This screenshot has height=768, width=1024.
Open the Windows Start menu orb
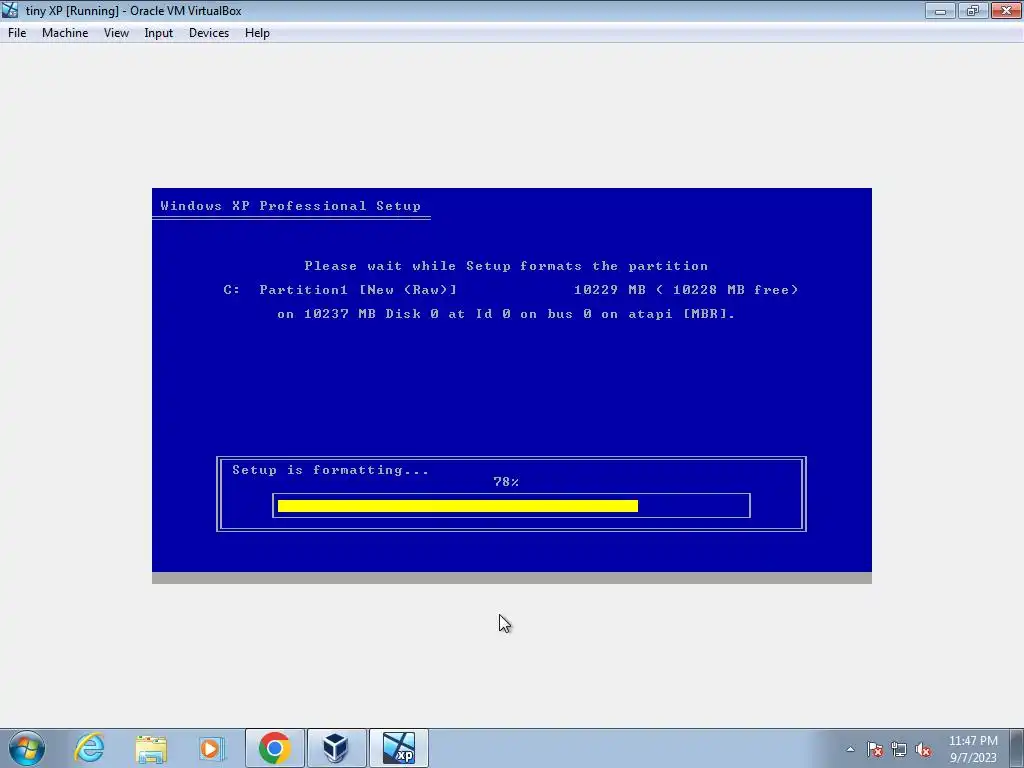pyautogui.click(x=27, y=748)
